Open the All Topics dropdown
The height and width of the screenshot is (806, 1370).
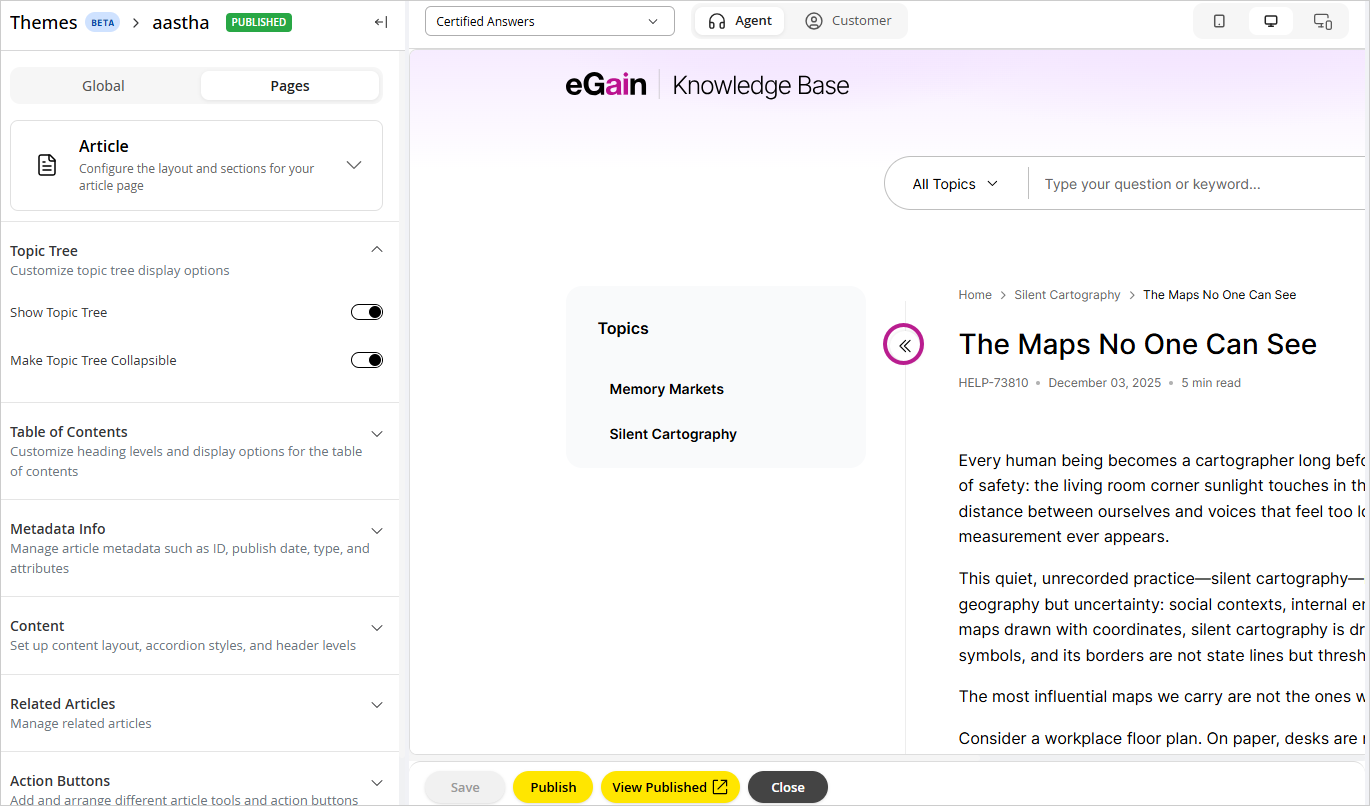(x=953, y=183)
